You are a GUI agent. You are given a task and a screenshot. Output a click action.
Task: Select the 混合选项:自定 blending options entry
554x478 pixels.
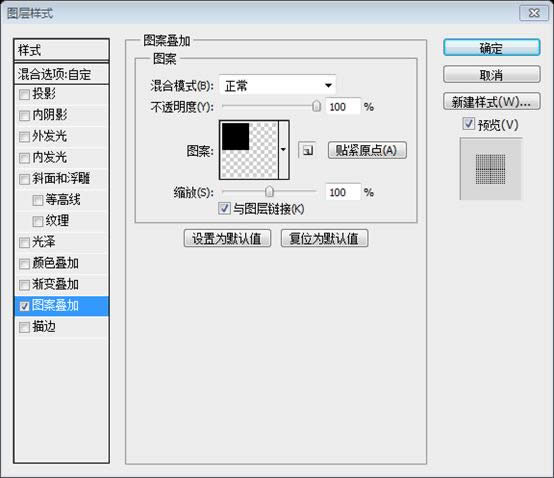[61, 74]
